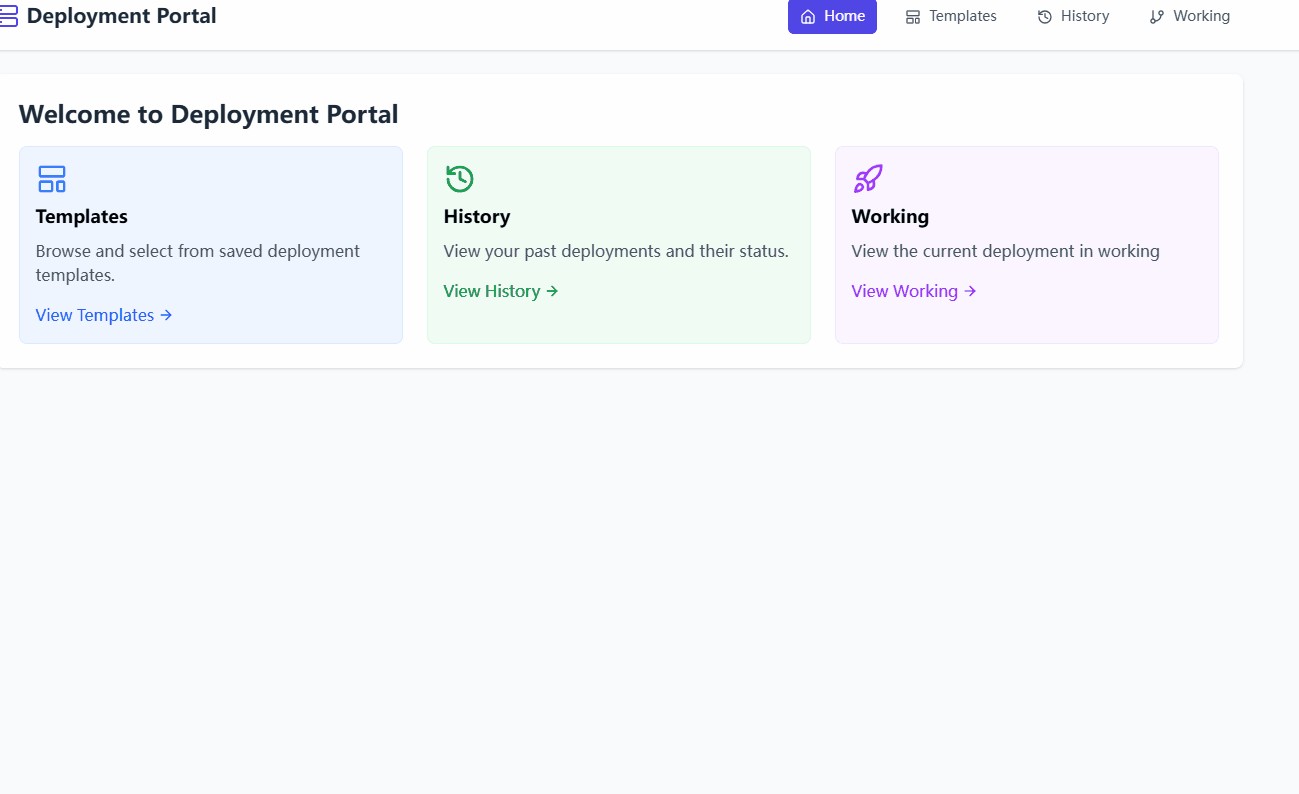The width and height of the screenshot is (1299, 794).
Task: Select the Home tab label text
Action: pos(844,16)
